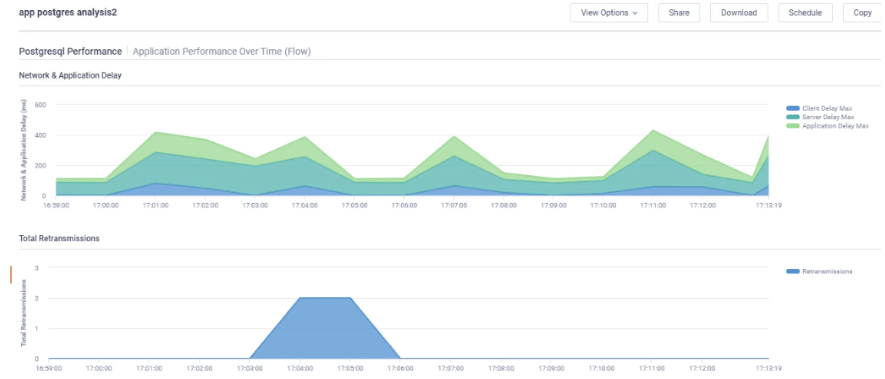Open the Schedule dialog button
The image size is (885, 379).
pos(805,12)
